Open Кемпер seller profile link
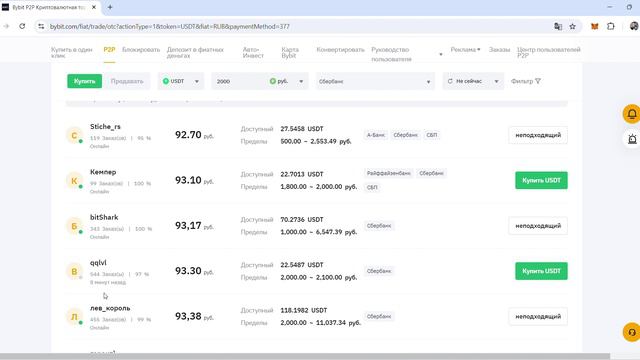Screen dimensions: 640x360 point(103,172)
